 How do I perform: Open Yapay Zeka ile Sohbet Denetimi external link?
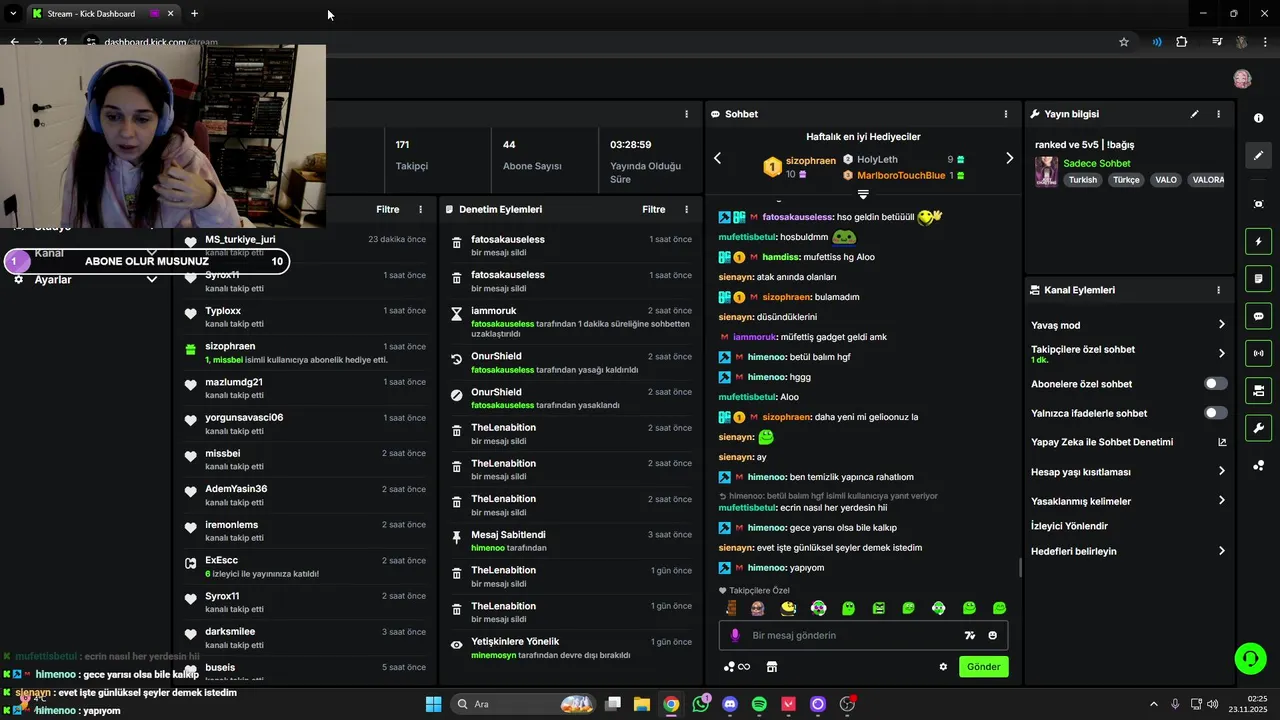pos(1221,442)
